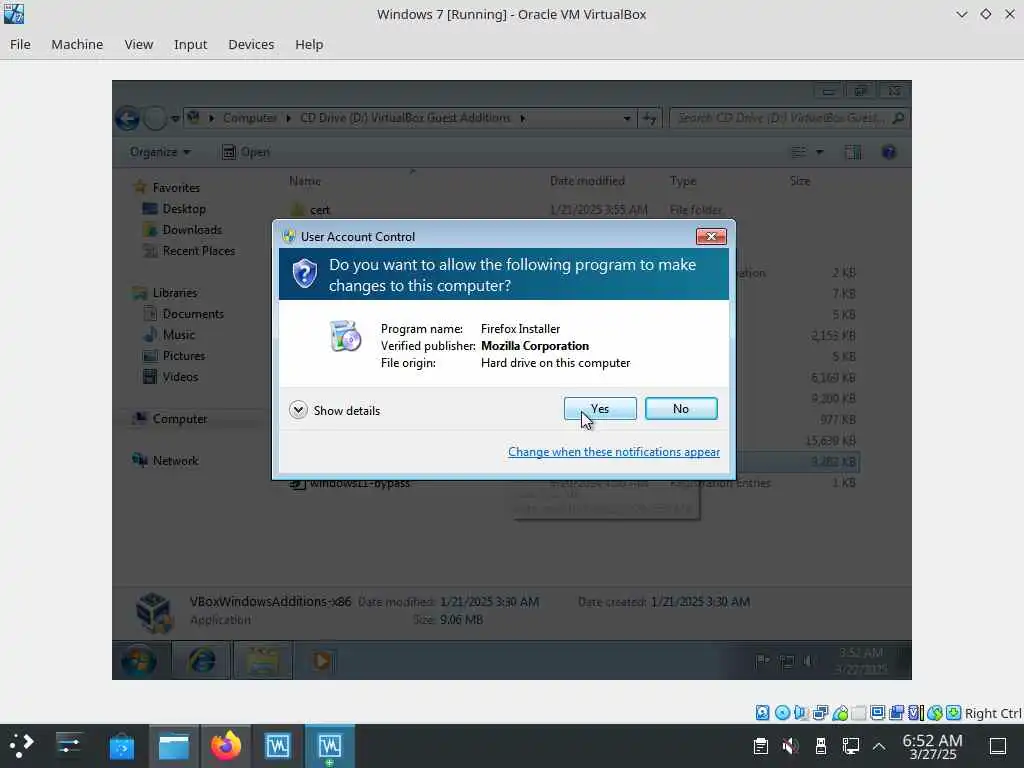Open the View menu
1024x768 pixels.
(x=138, y=44)
